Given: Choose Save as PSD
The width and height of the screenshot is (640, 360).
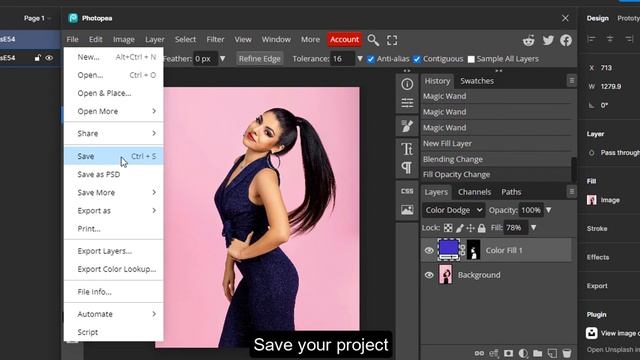Looking at the screenshot, I should tap(114, 174).
